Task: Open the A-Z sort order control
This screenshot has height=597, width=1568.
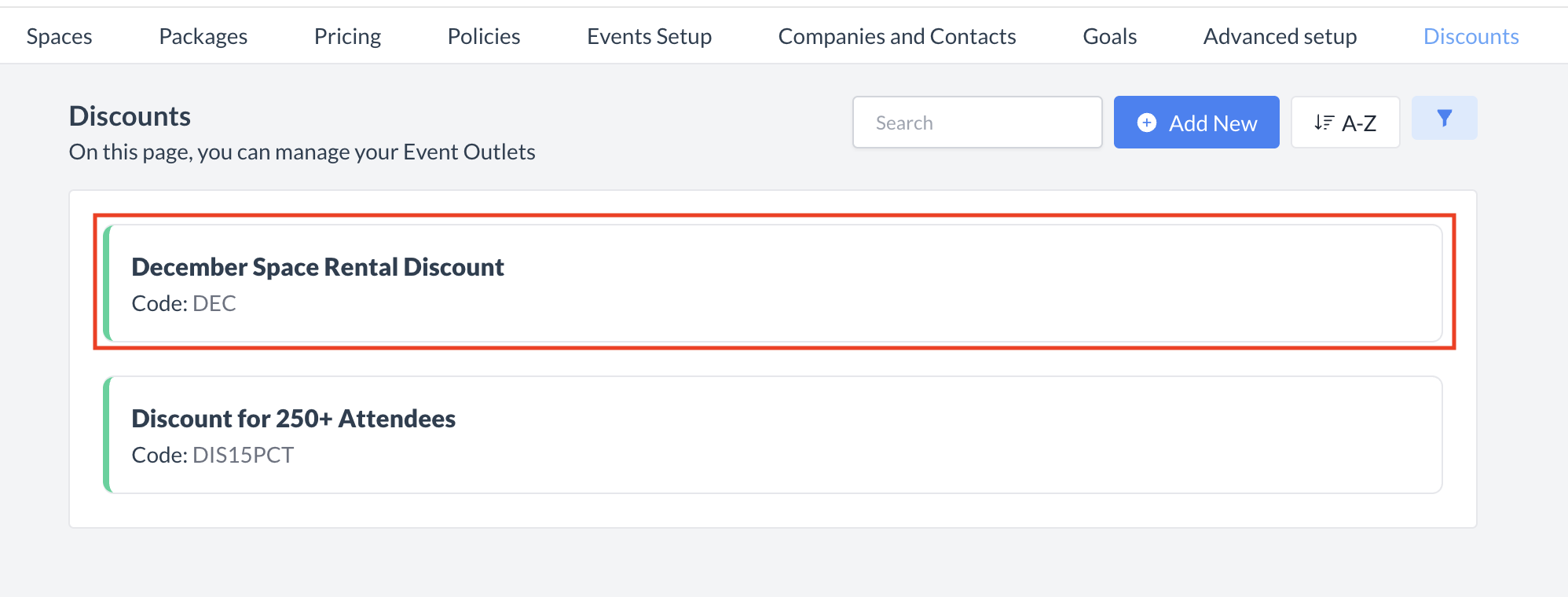Action: pyautogui.click(x=1345, y=123)
